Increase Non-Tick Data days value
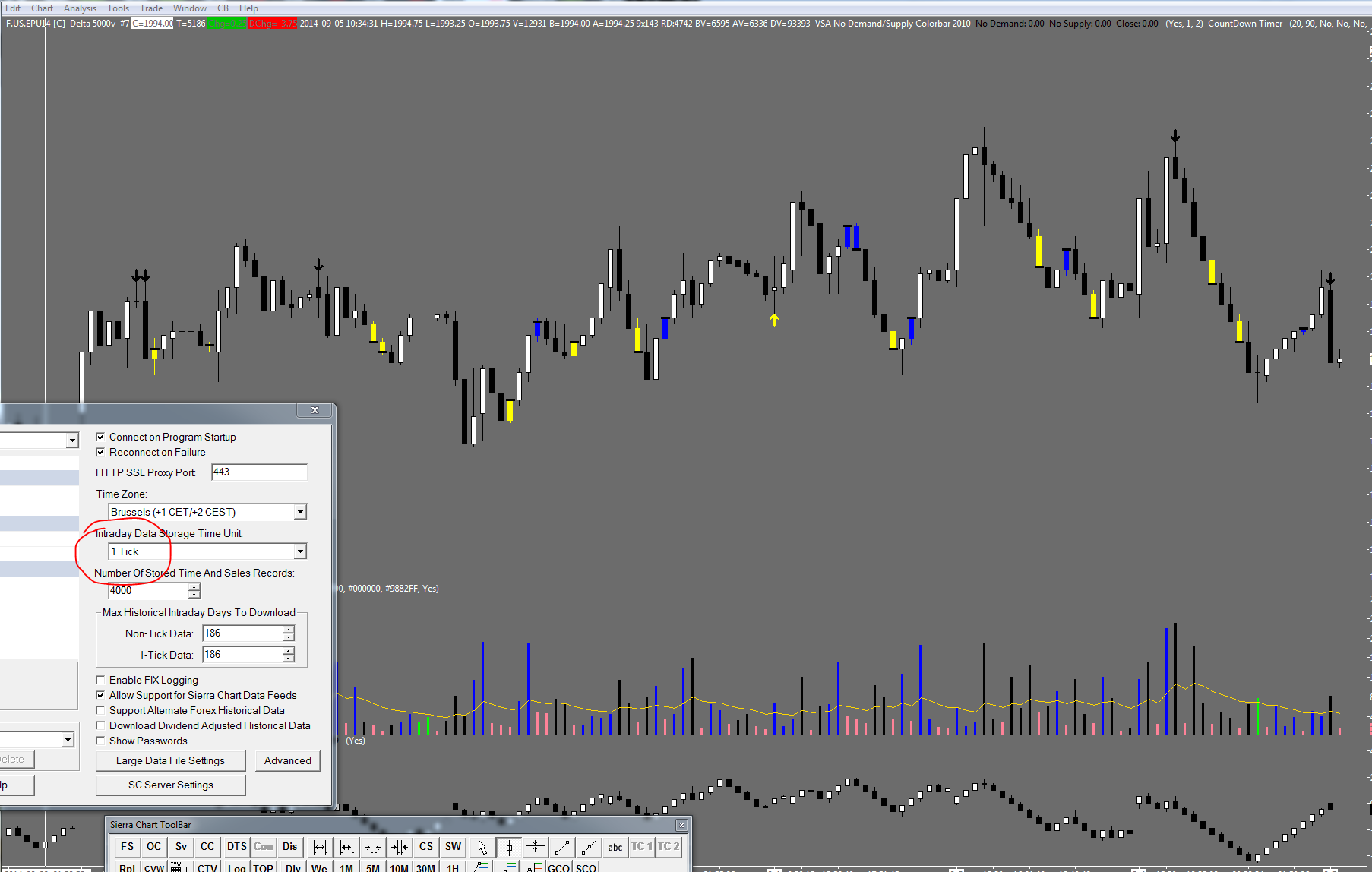Viewport: 1372px width, 872px height. (x=289, y=630)
